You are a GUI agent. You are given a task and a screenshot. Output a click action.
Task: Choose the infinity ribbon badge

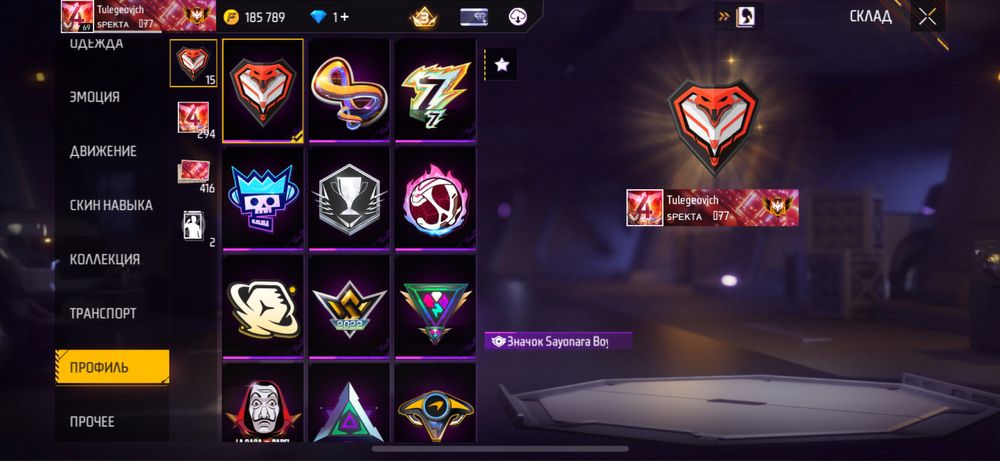point(349,91)
